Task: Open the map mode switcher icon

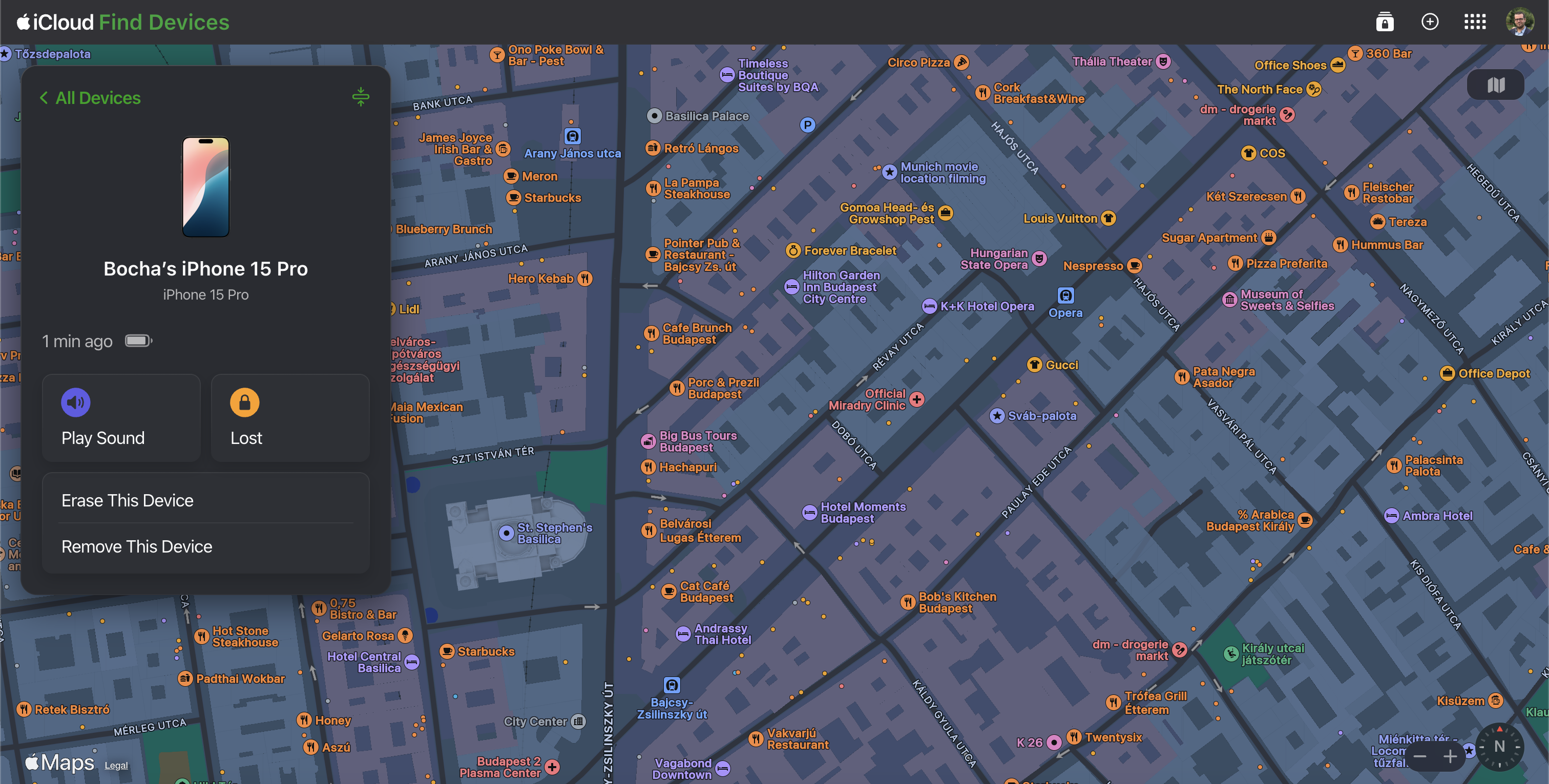Action: tap(1496, 85)
